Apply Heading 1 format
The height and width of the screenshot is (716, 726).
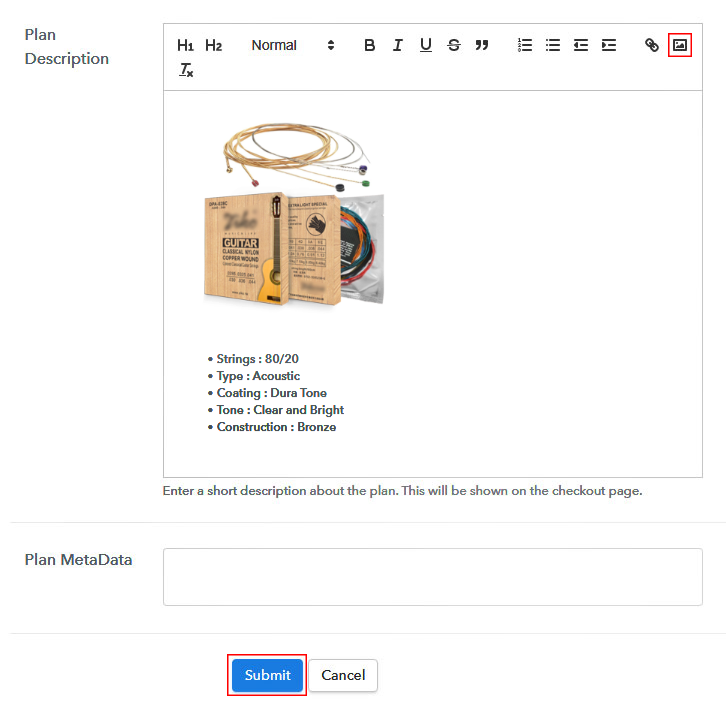click(x=185, y=45)
